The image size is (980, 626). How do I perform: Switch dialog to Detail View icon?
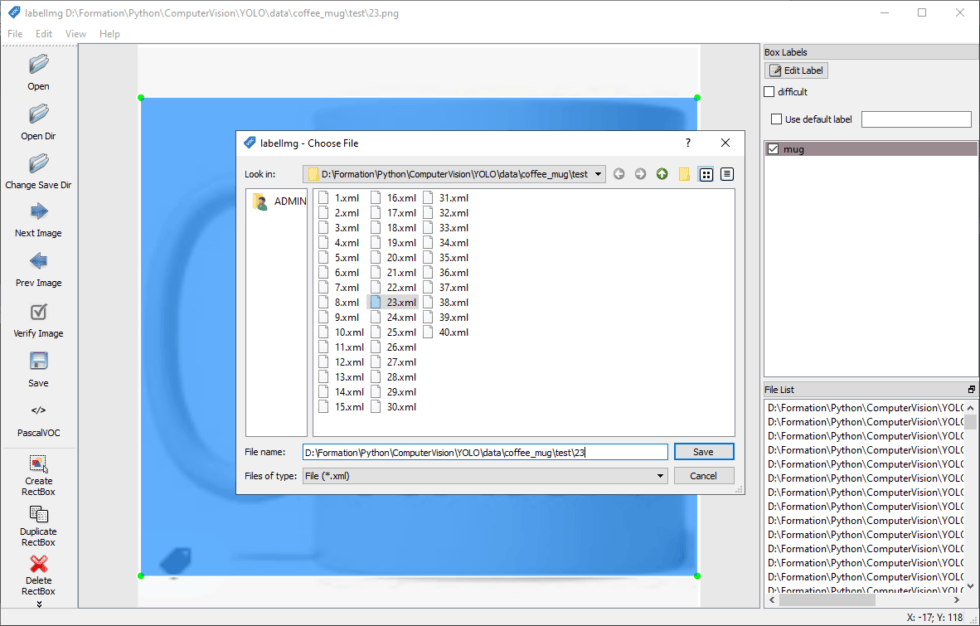point(727,174)
